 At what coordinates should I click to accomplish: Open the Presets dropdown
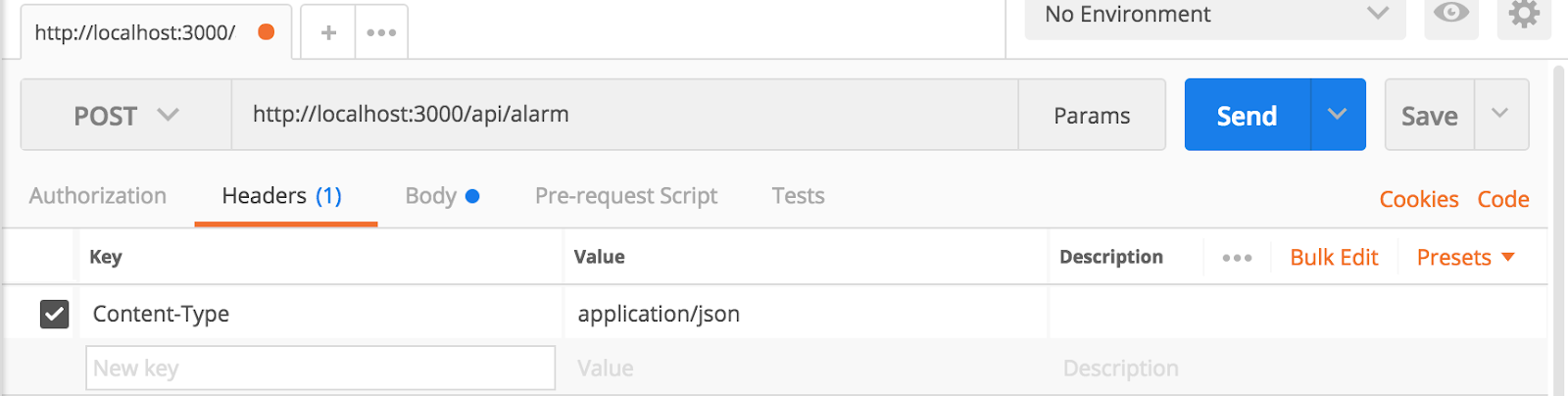1465,257
